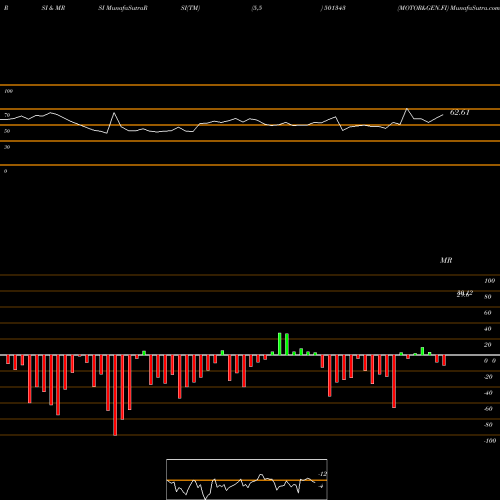Click the -12 value label in mini chart
The width and height of the screenshot is (500, 500).
pos(323,474)
